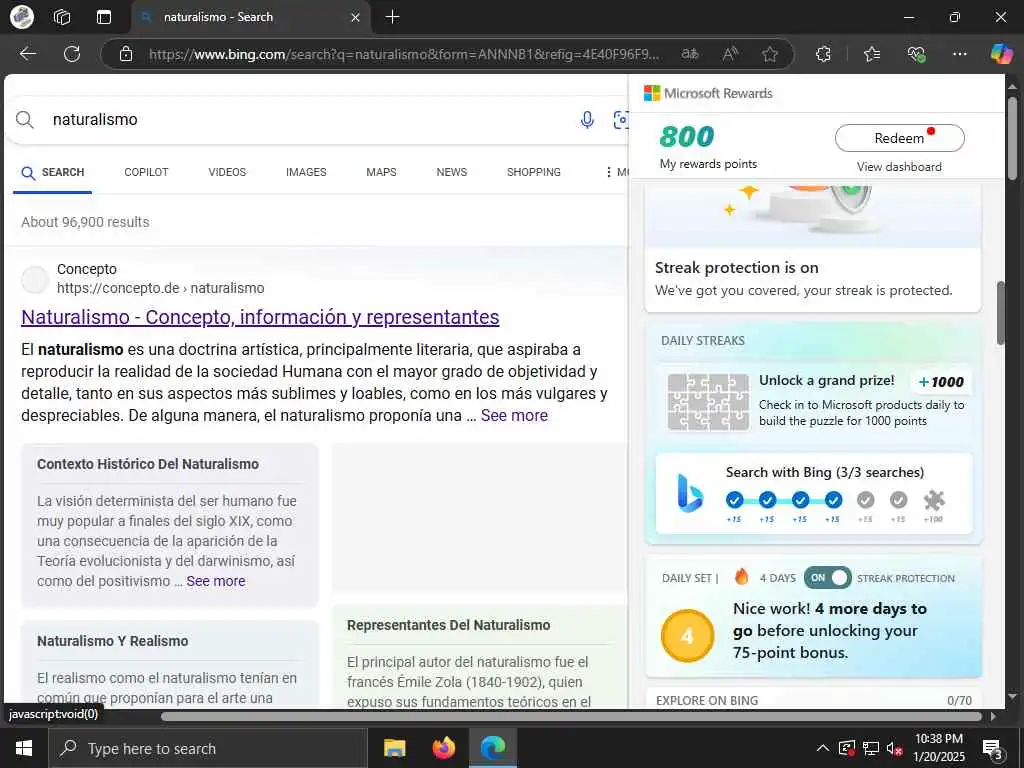Open Naturalismo Y Realismo card heading
Screen dimensions: 1024x768
pyautogui.click(x=112, y=641)
